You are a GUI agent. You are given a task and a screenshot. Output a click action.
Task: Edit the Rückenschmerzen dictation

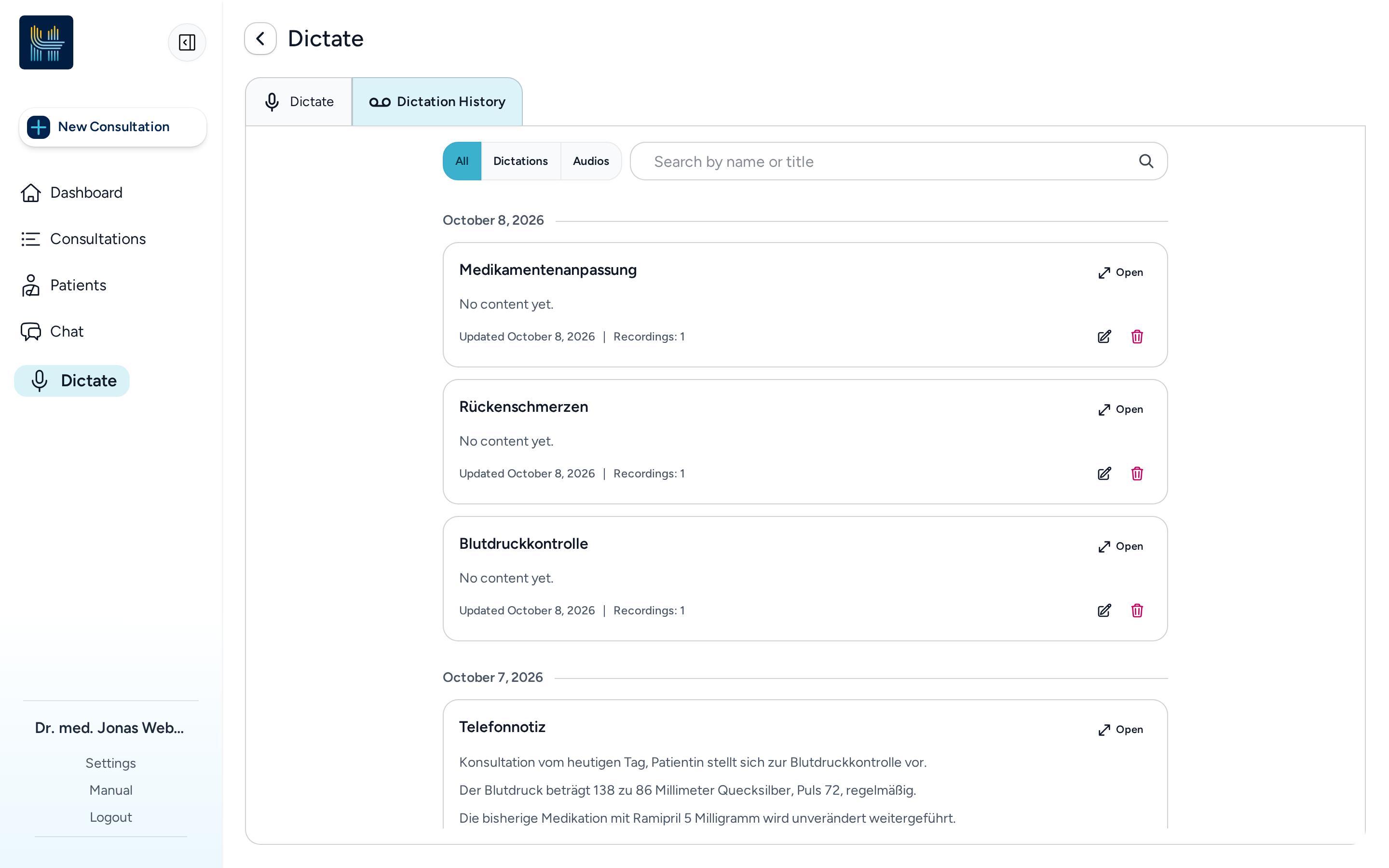(1104, 474)
